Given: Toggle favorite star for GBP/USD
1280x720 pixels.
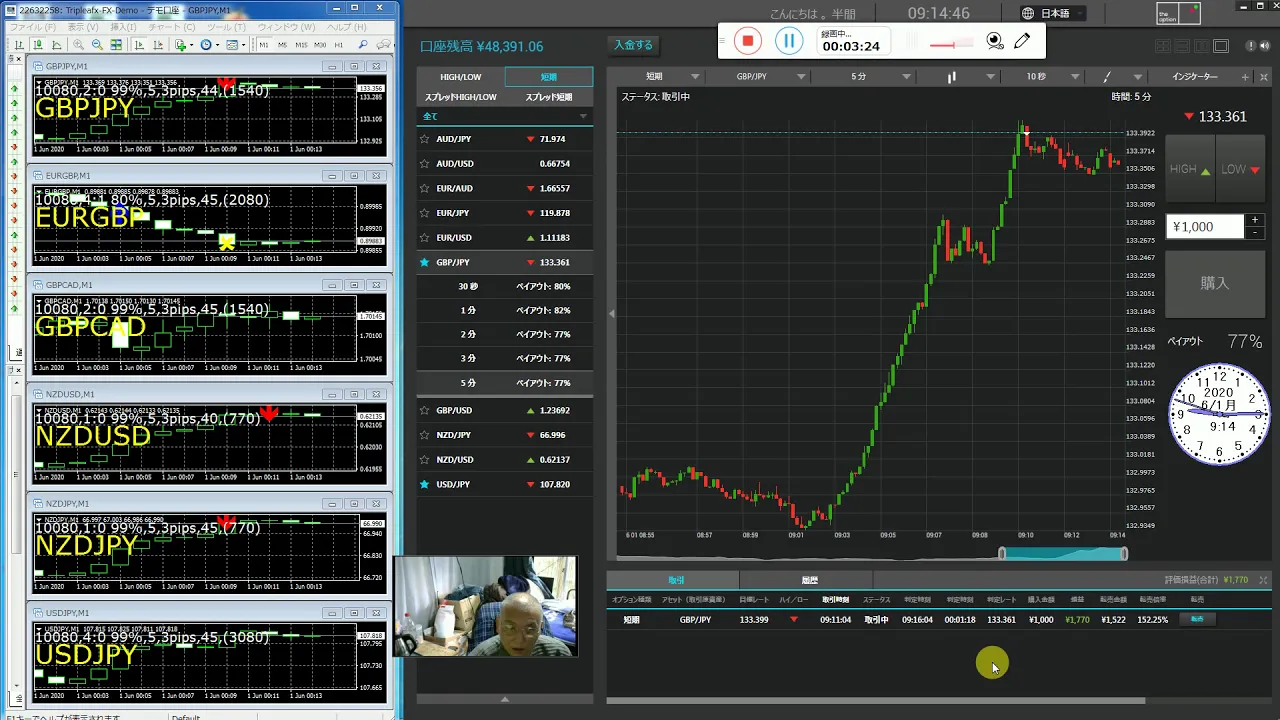Looking at the screenshot, I should (x=425, y=410).
